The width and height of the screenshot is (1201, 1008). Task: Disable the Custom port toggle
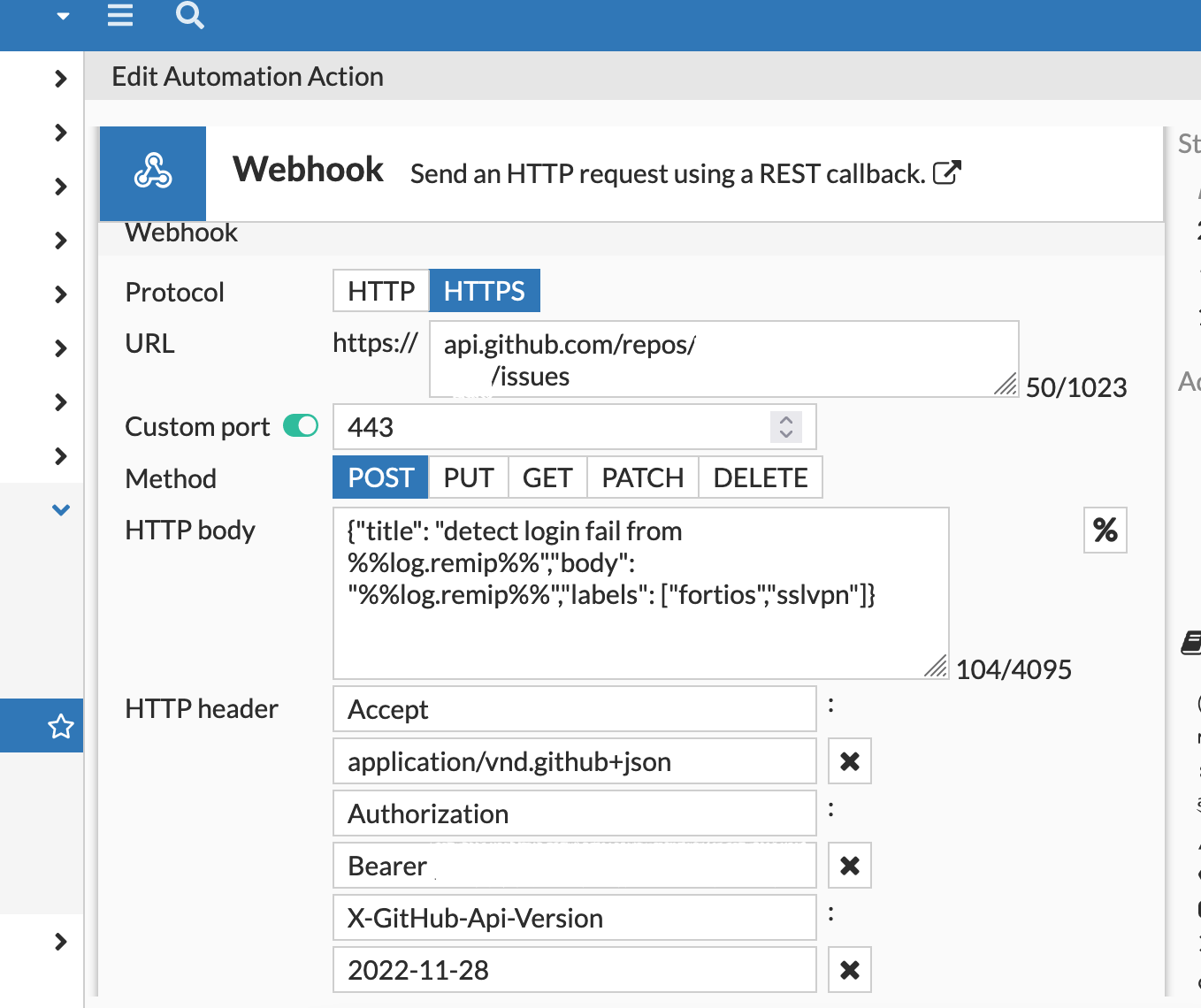(300, 425)
